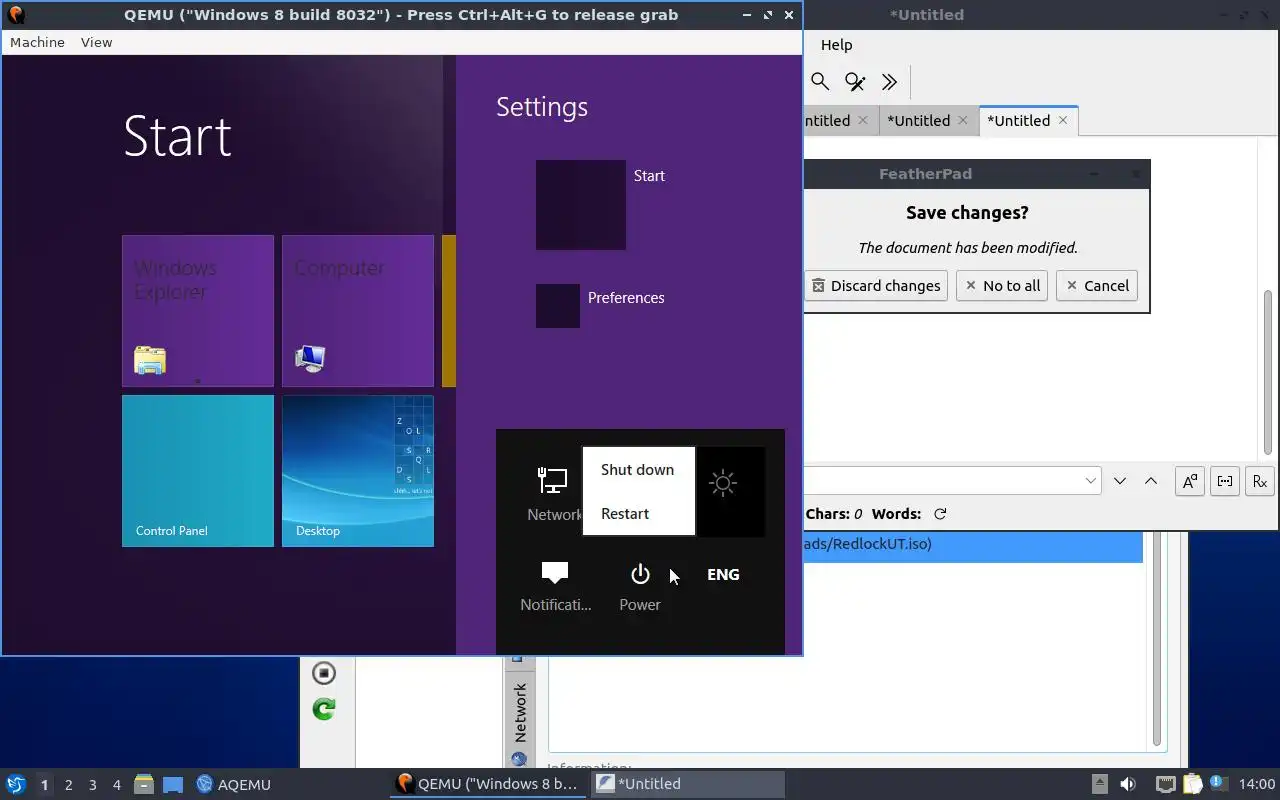Switch to the active rightmost *Untitled tab
This screenshot has width=1280, height=800.
coord(1018,120)
